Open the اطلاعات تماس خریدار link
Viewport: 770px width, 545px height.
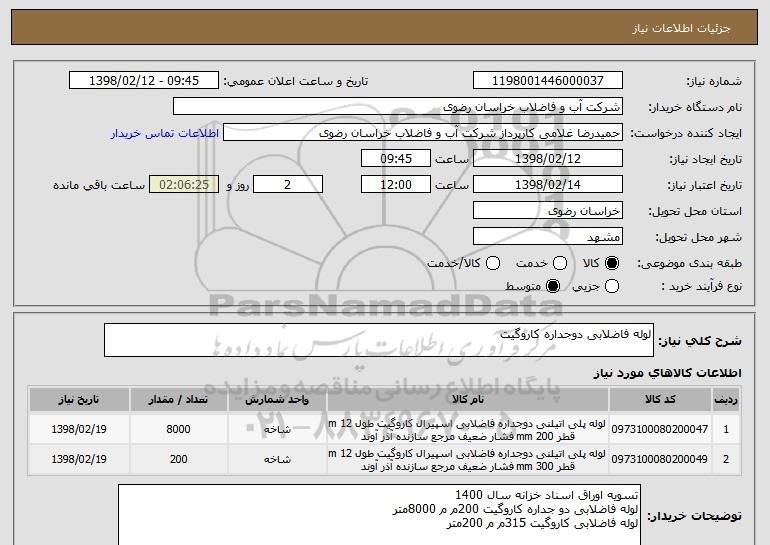(165, 133)
